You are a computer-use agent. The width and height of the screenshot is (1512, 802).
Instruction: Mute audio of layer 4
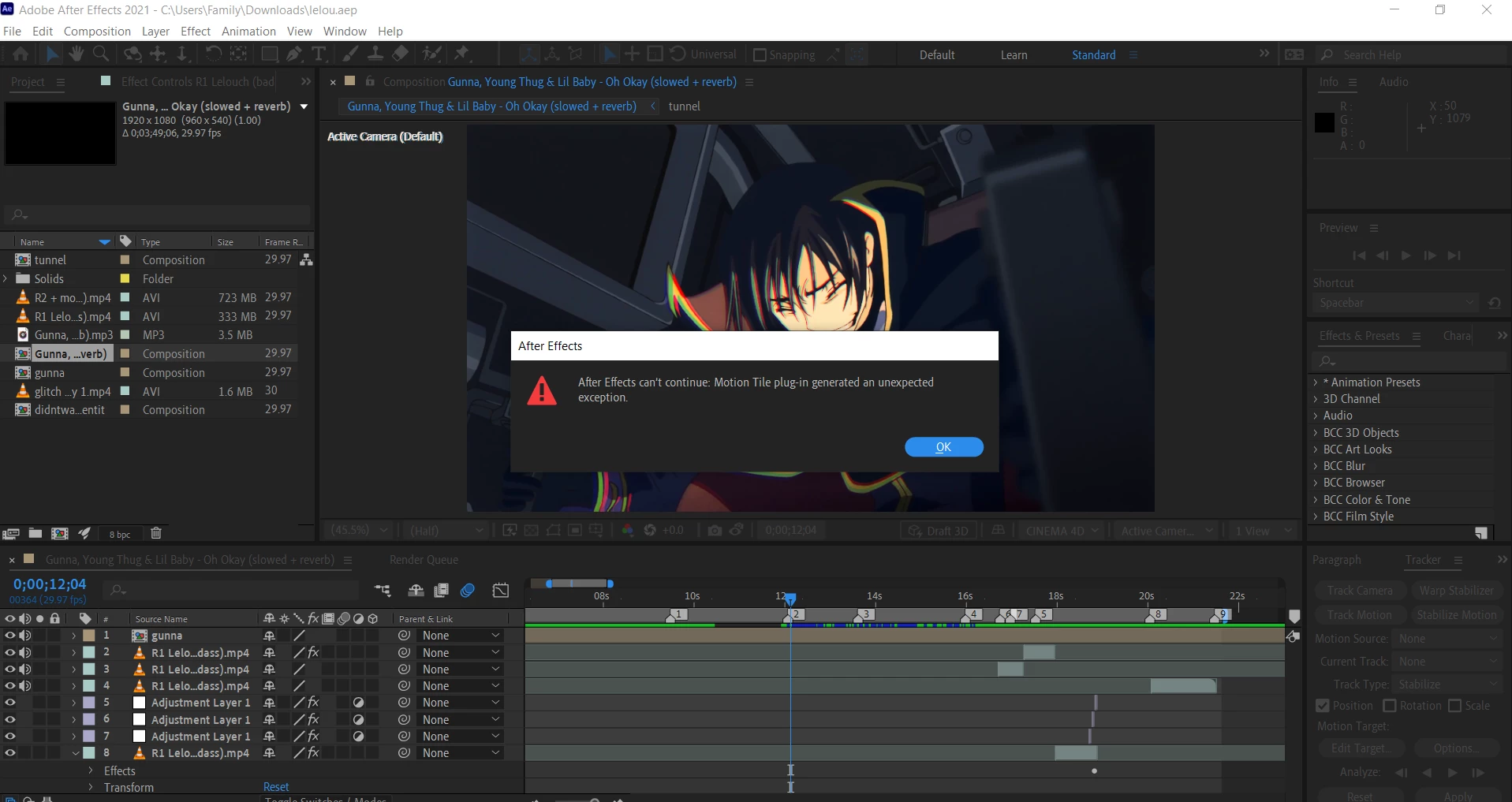(25, 686)
